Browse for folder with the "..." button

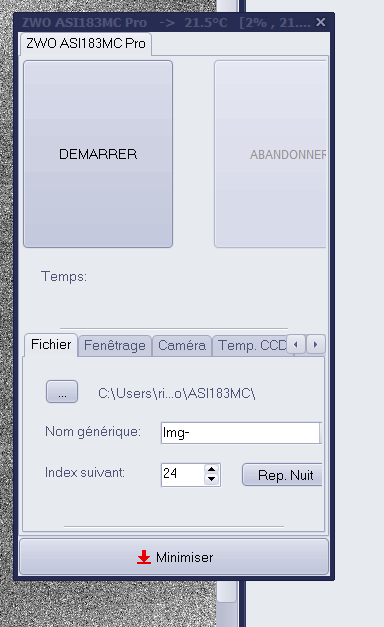click(62, 391)
